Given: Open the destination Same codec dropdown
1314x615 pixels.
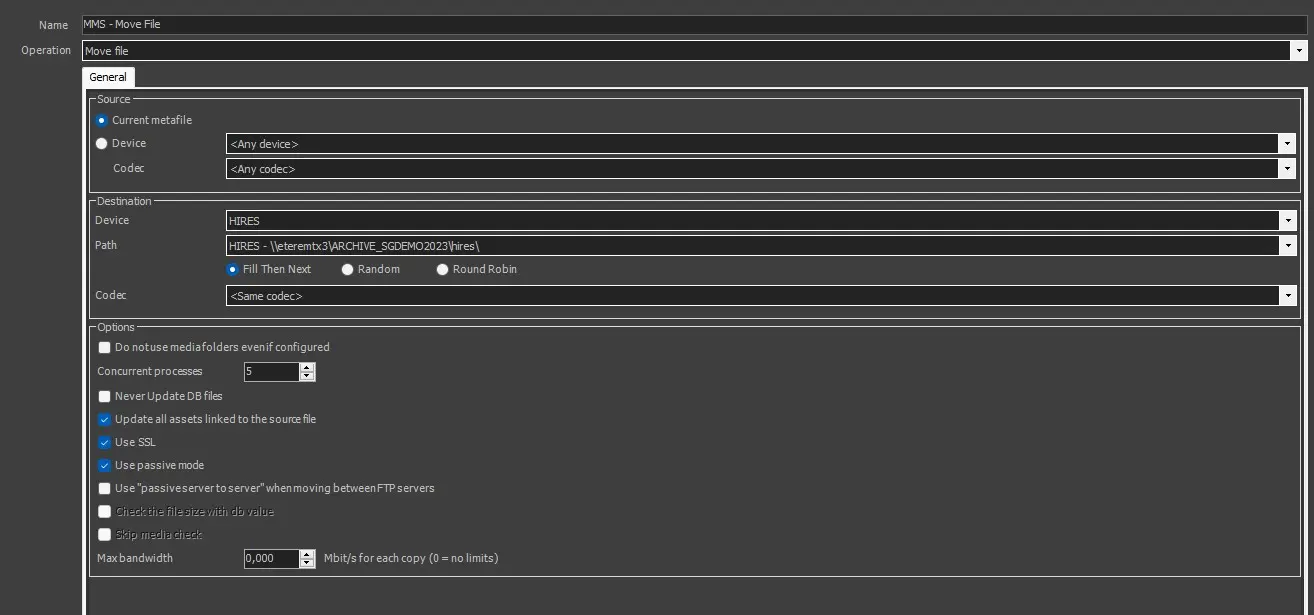Looking at the screenshot, I should (x=1288, y=296).
